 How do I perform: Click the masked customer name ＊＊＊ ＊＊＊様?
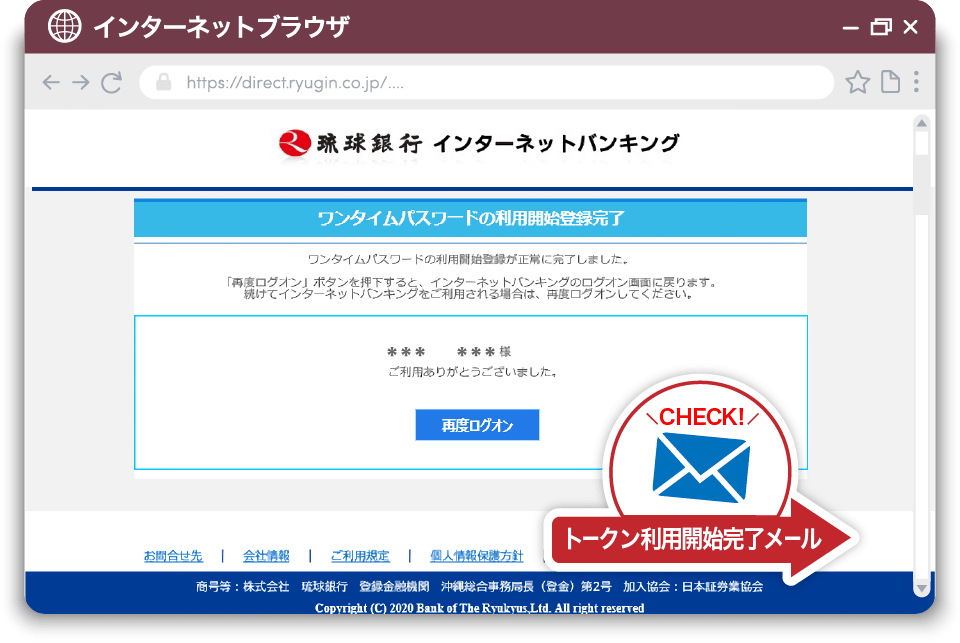pyautogui.click(x=449, y=352)
